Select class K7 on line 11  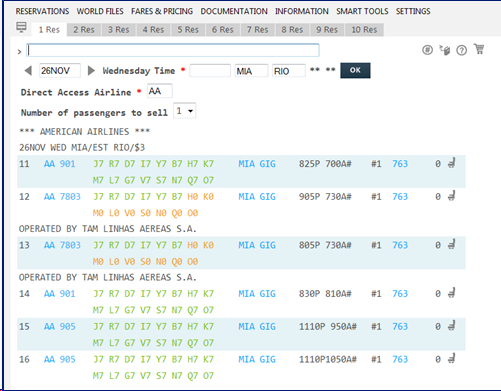(208, 164)
